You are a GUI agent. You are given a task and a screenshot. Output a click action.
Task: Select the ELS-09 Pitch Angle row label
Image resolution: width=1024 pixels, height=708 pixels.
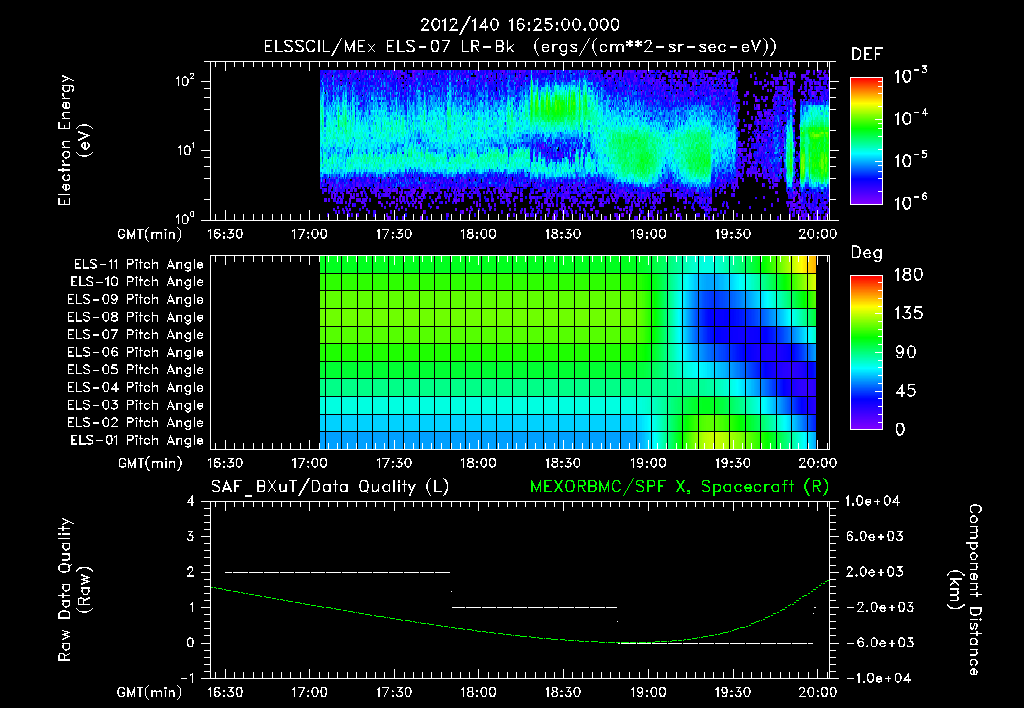pos(136,300)
